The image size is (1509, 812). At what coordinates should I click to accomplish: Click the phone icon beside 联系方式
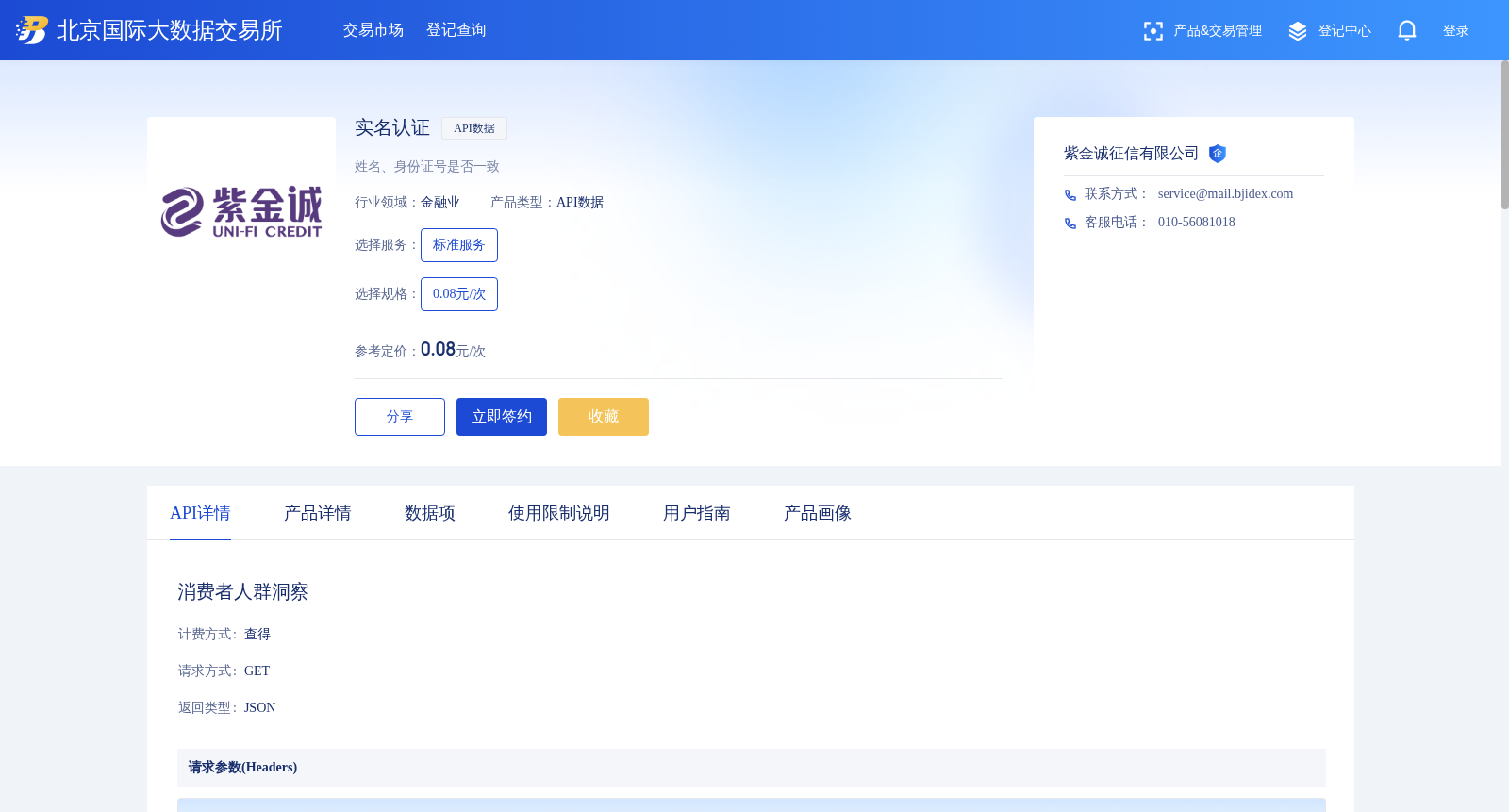tap(1070, 195)
